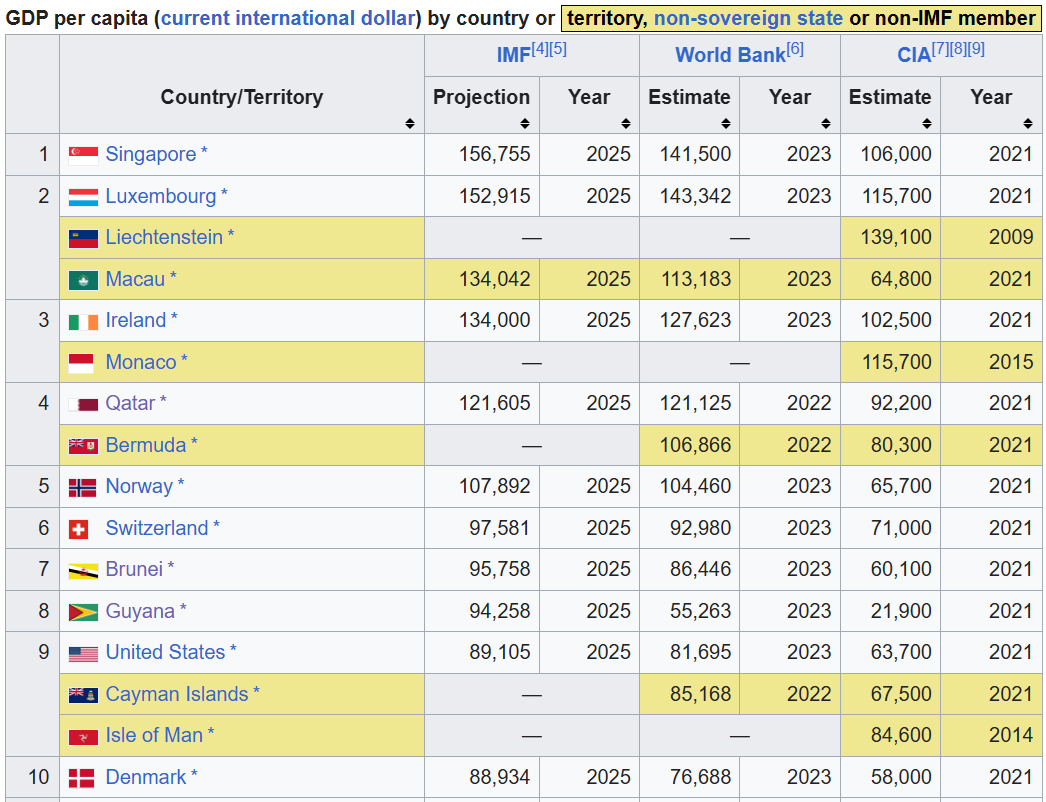The height and width of the screenshot is (802, 1046).
Task: Click the Denmark flag icon
Action: coord(81,778)
